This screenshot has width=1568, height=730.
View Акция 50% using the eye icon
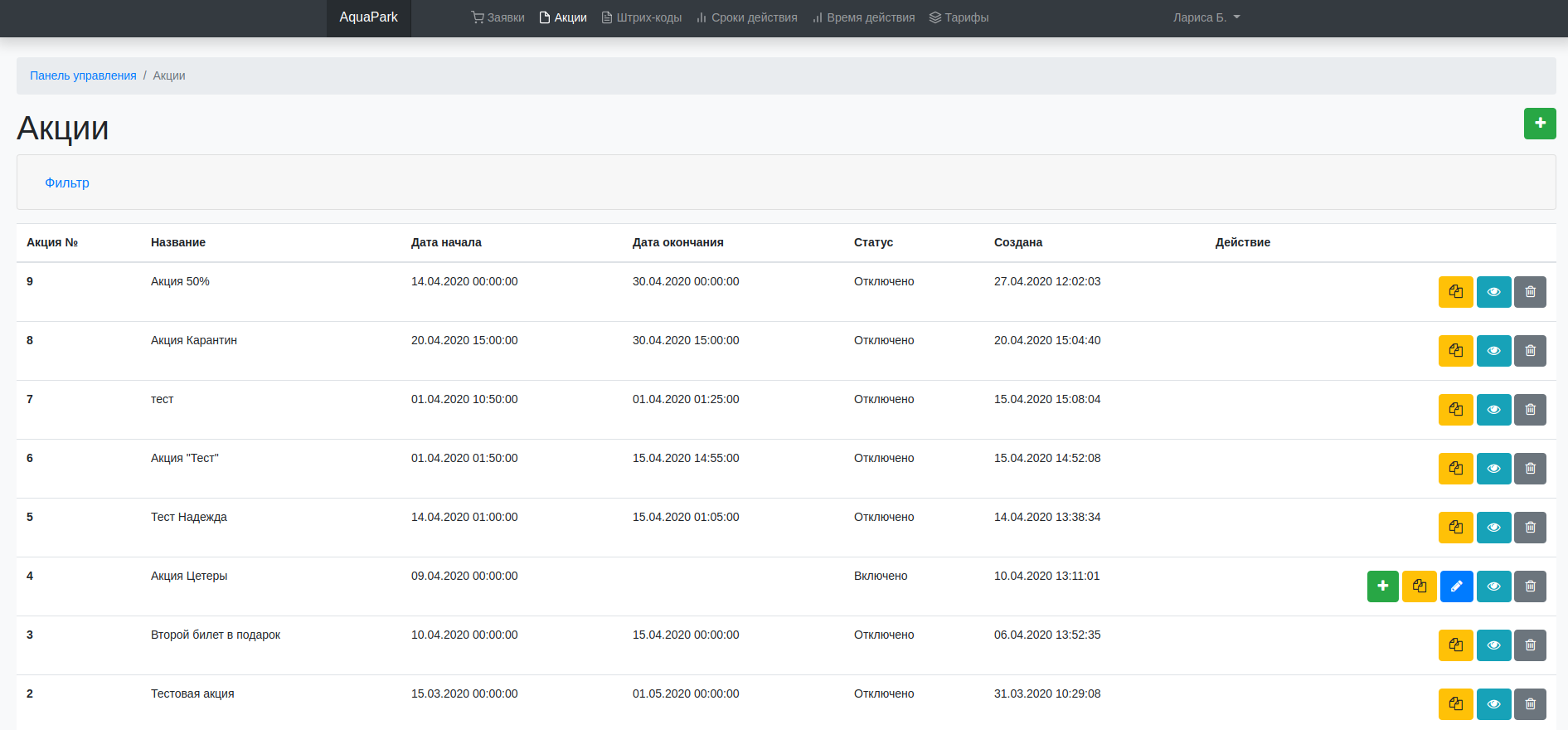[x=1493, y=292]
